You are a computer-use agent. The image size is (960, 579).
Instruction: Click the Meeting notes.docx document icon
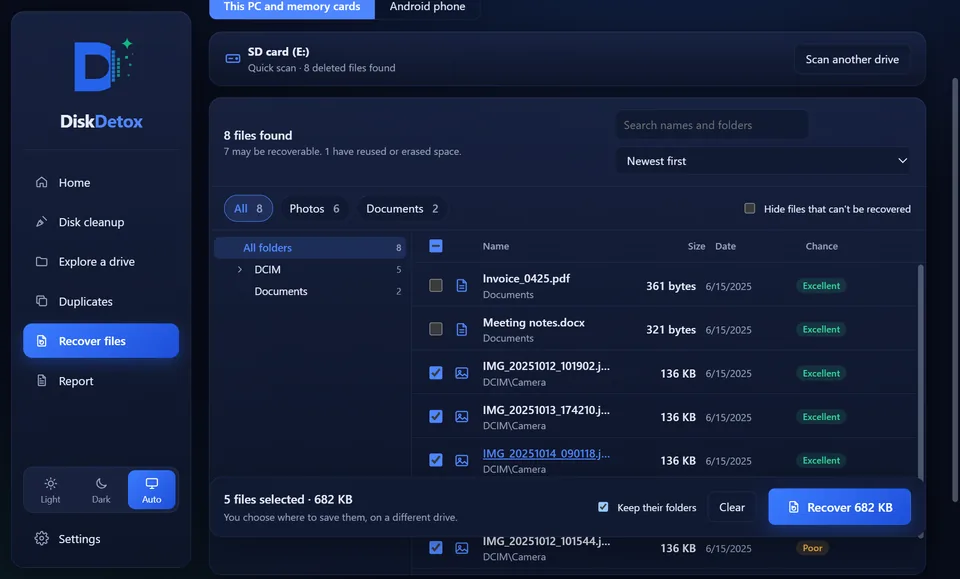[462, 329]
